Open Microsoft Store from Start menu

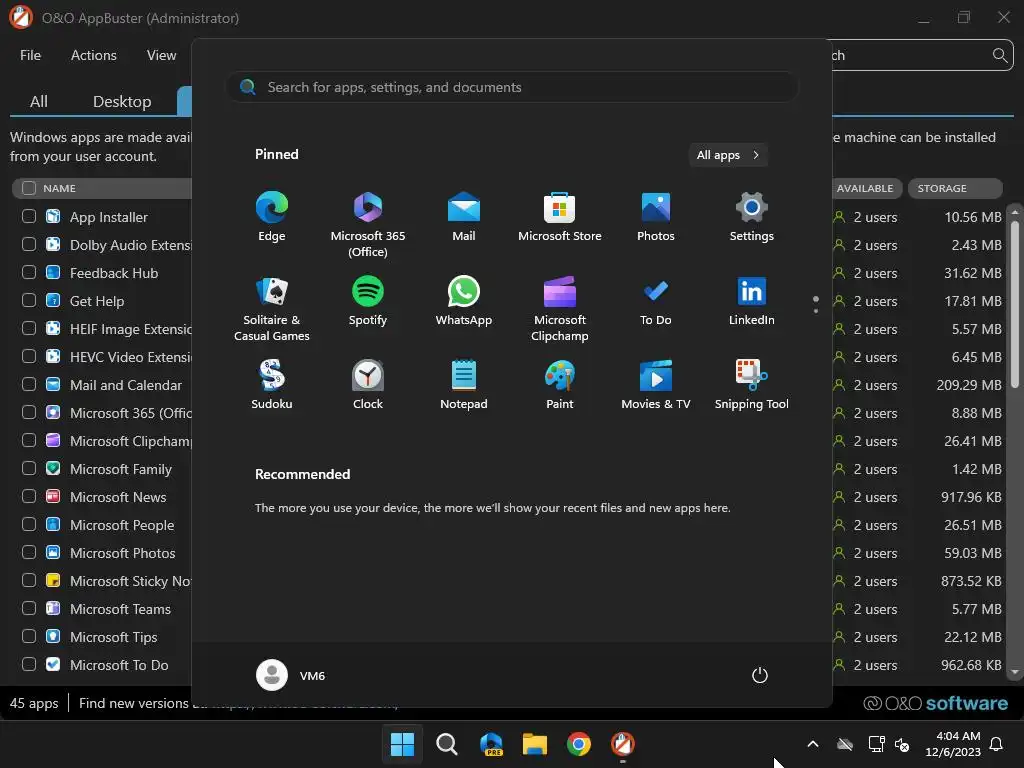(x=560, y=217)
